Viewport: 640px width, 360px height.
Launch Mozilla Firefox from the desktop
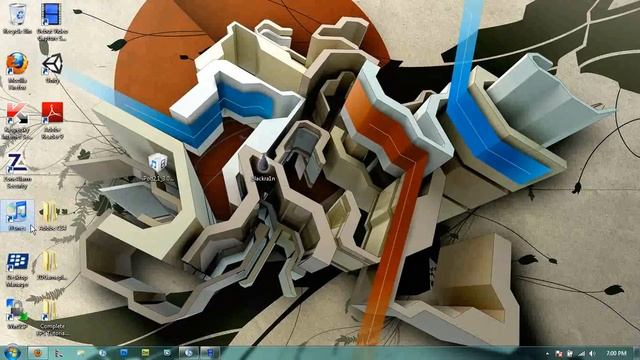coord(17,70)
